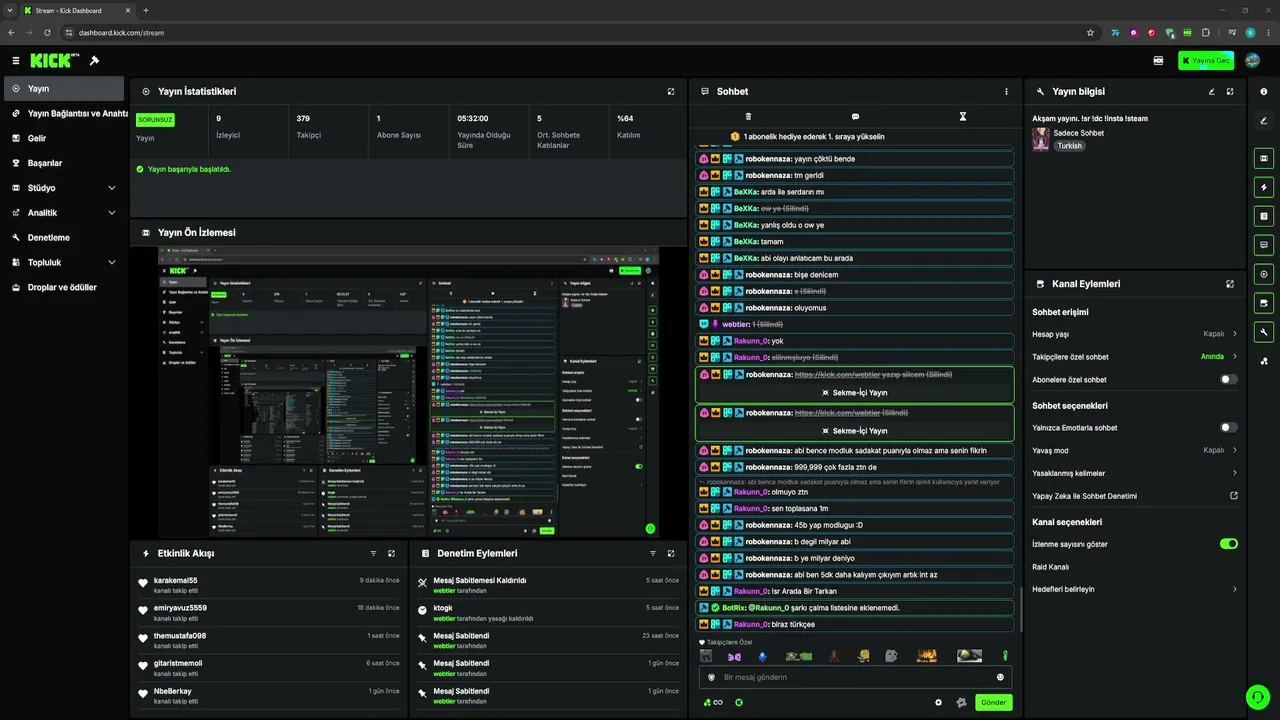Click the pin icon next to the Kick logo
The image size is (1280, 720).
coord(94,61)
